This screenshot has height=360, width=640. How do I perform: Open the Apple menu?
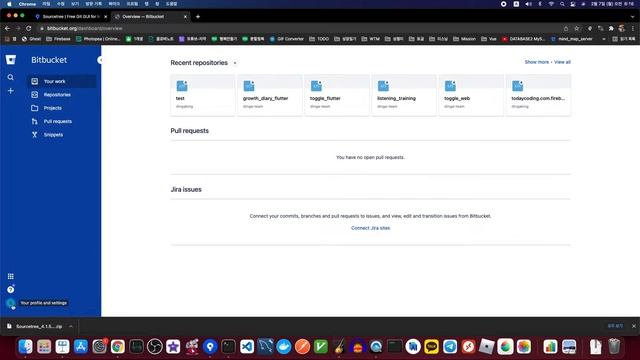point(9,4)
